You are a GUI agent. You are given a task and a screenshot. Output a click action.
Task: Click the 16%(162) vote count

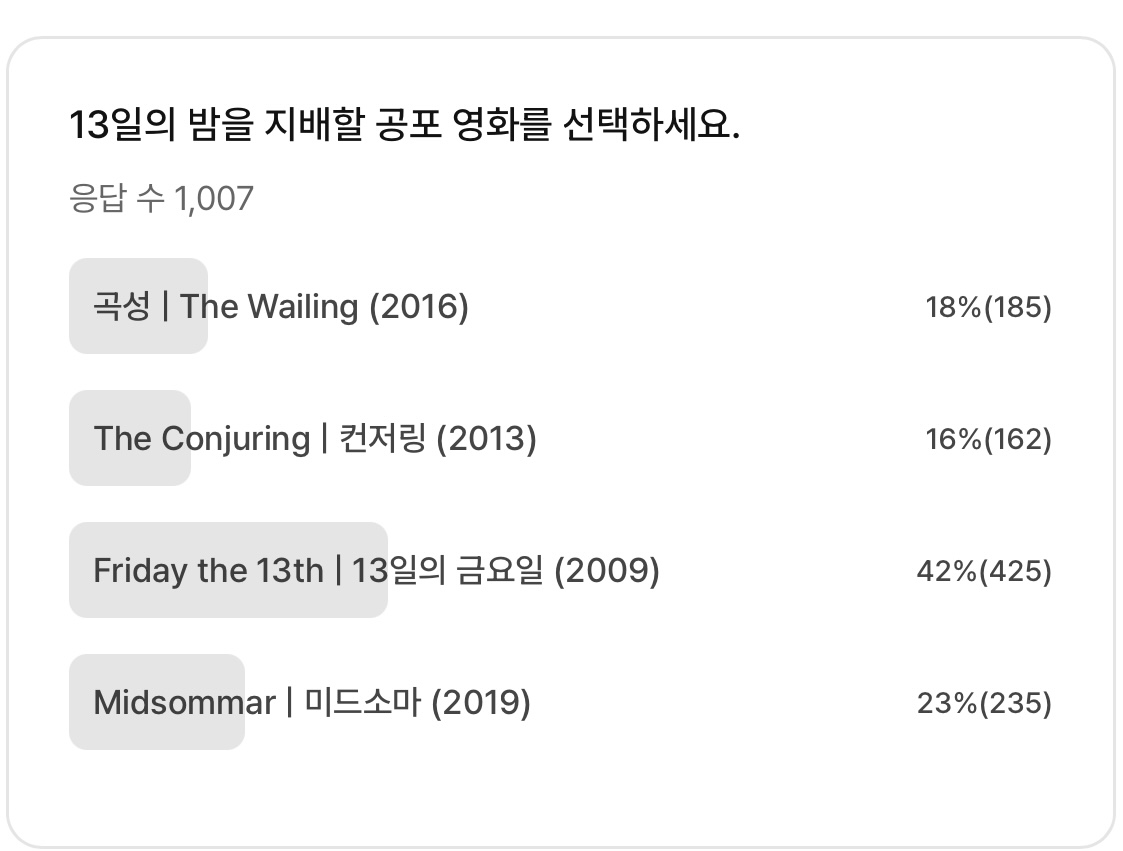coord(988,439)
